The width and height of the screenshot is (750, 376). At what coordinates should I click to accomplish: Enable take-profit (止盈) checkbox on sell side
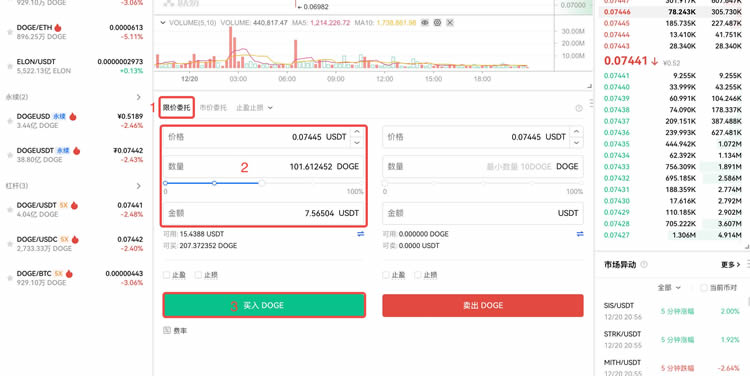(x=386, y=275)
